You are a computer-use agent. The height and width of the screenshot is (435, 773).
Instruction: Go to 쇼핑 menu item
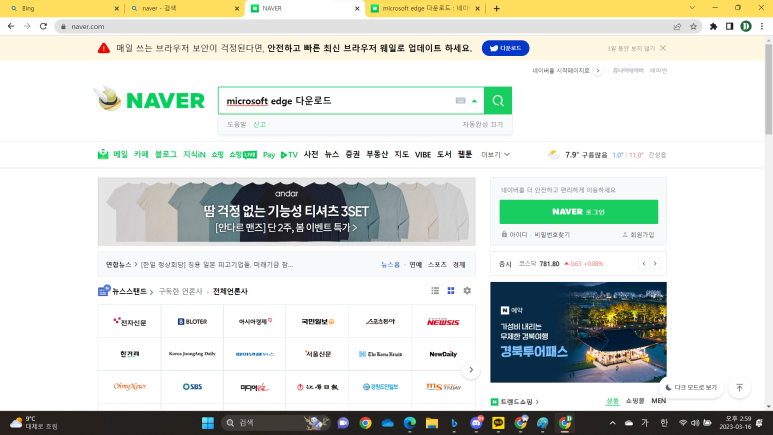click(x=217, y=154)
